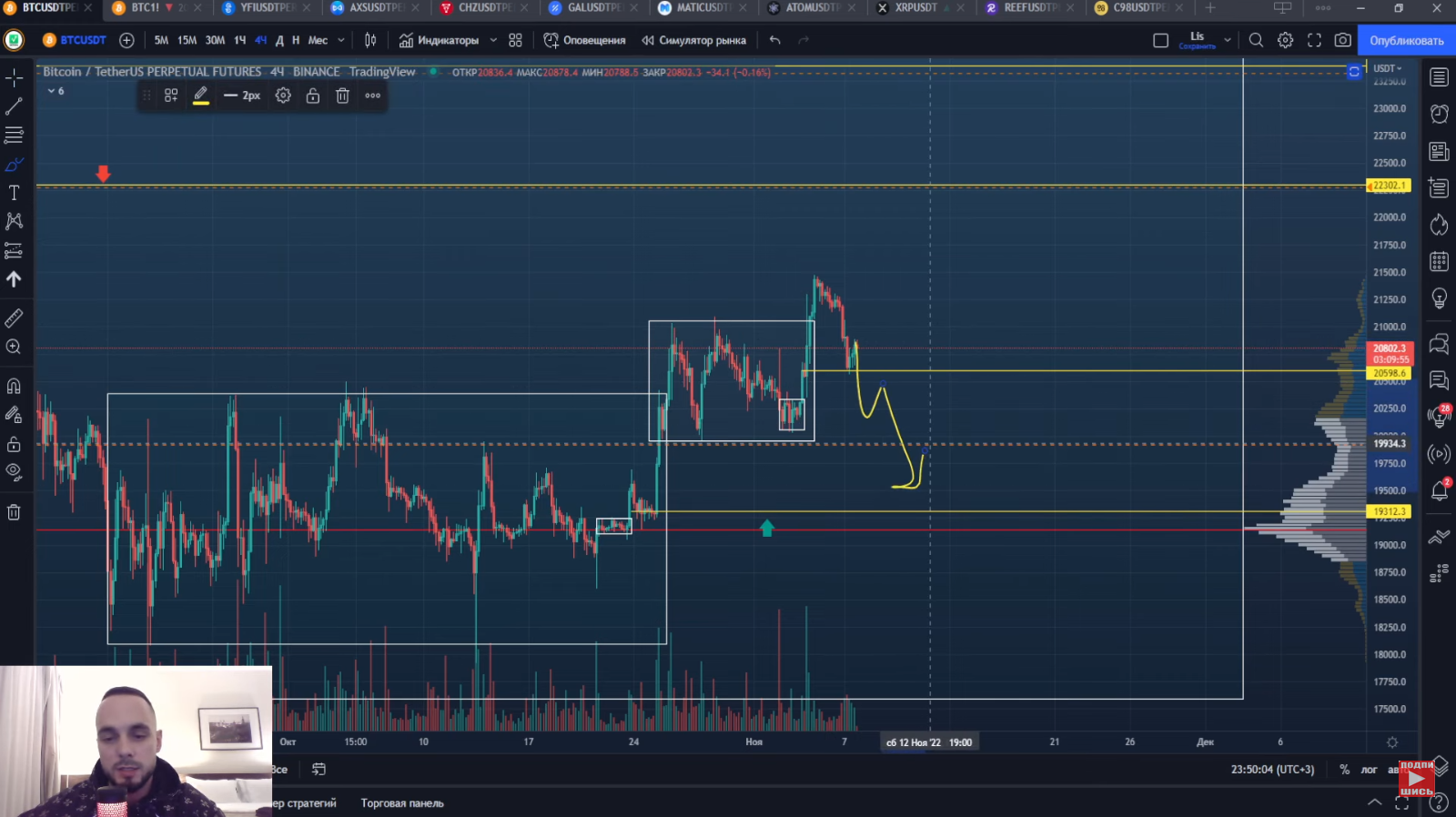The height and width of the screenshot is (817, 1456).
Task: Open more options in floating drawing toolbar
Action: pyautogui.click(x=373, y=96)
